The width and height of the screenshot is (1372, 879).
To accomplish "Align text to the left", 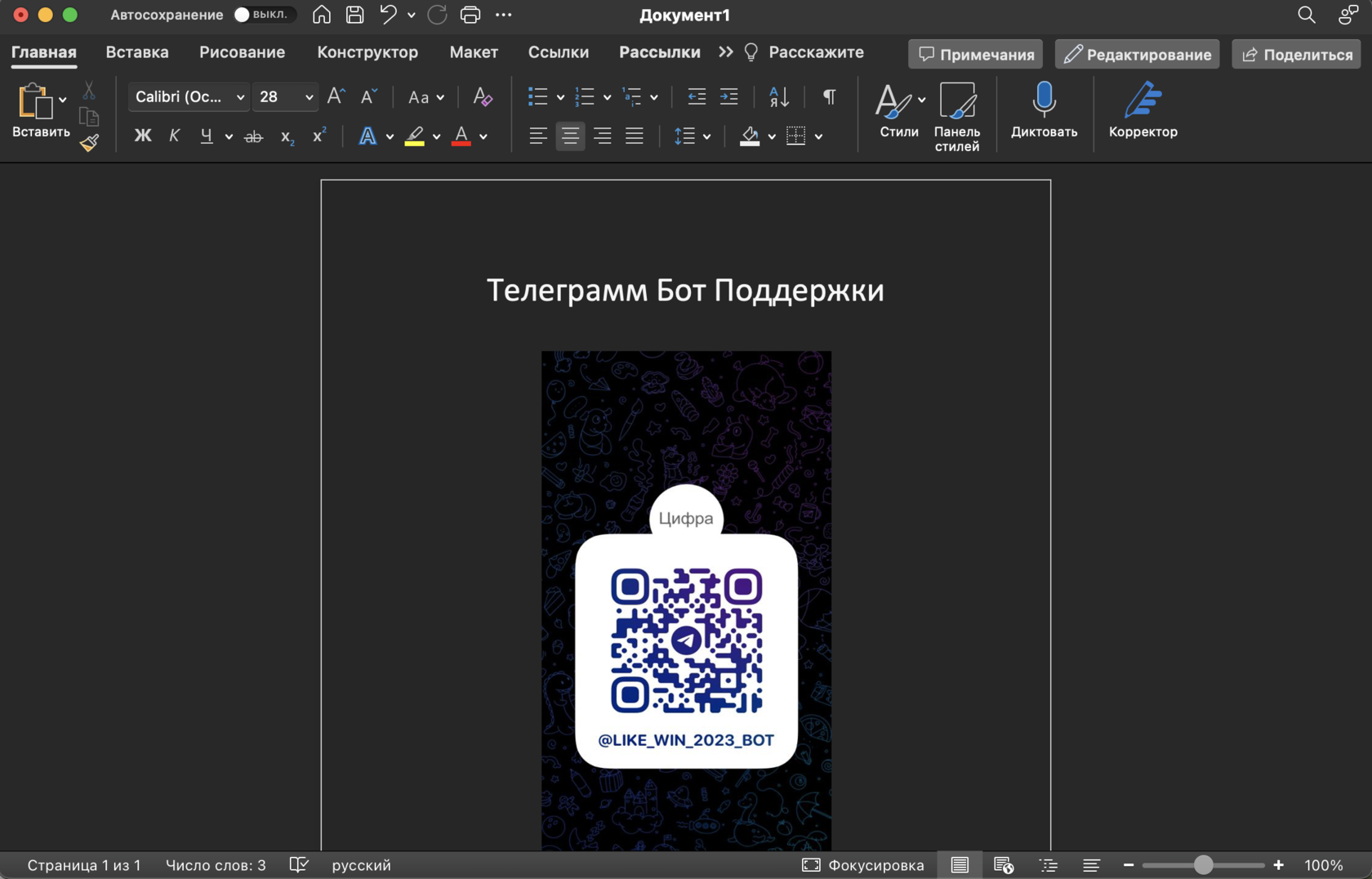I will pos(537,136).
